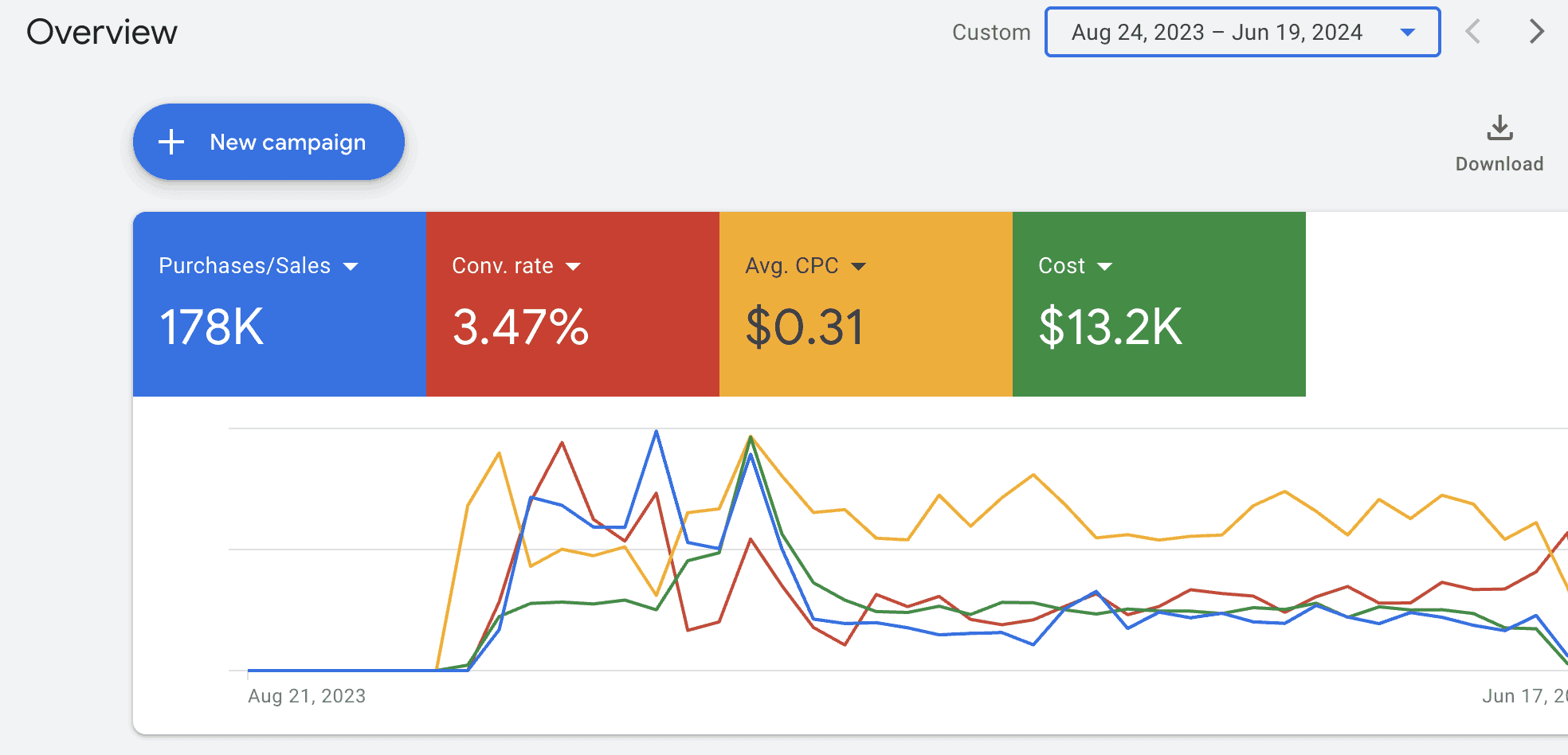
Task: Click the New campaign button text
Action: [x=288, y=143]
